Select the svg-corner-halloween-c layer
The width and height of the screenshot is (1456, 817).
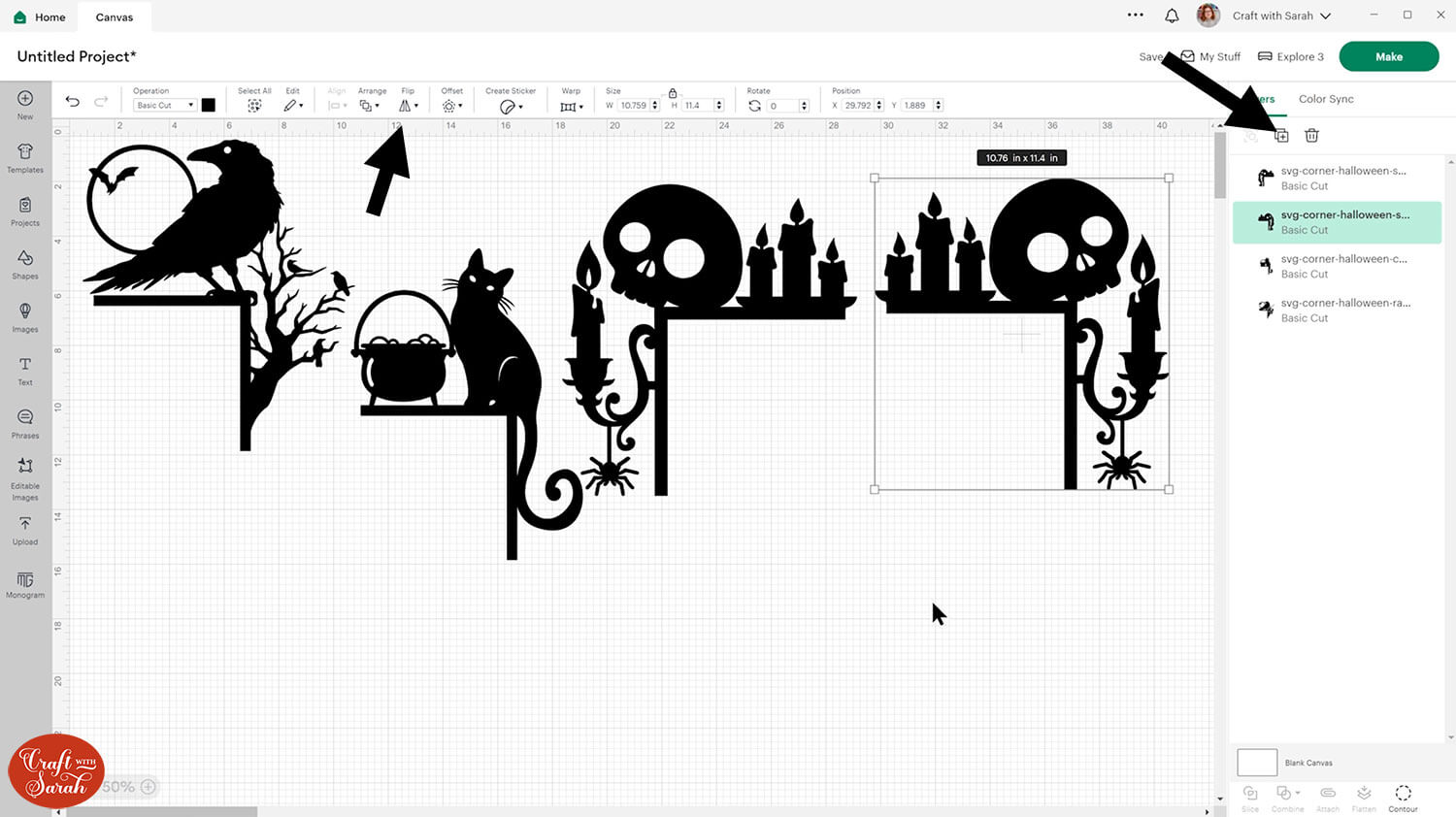pyautogui.click(x=1337, y=266)
